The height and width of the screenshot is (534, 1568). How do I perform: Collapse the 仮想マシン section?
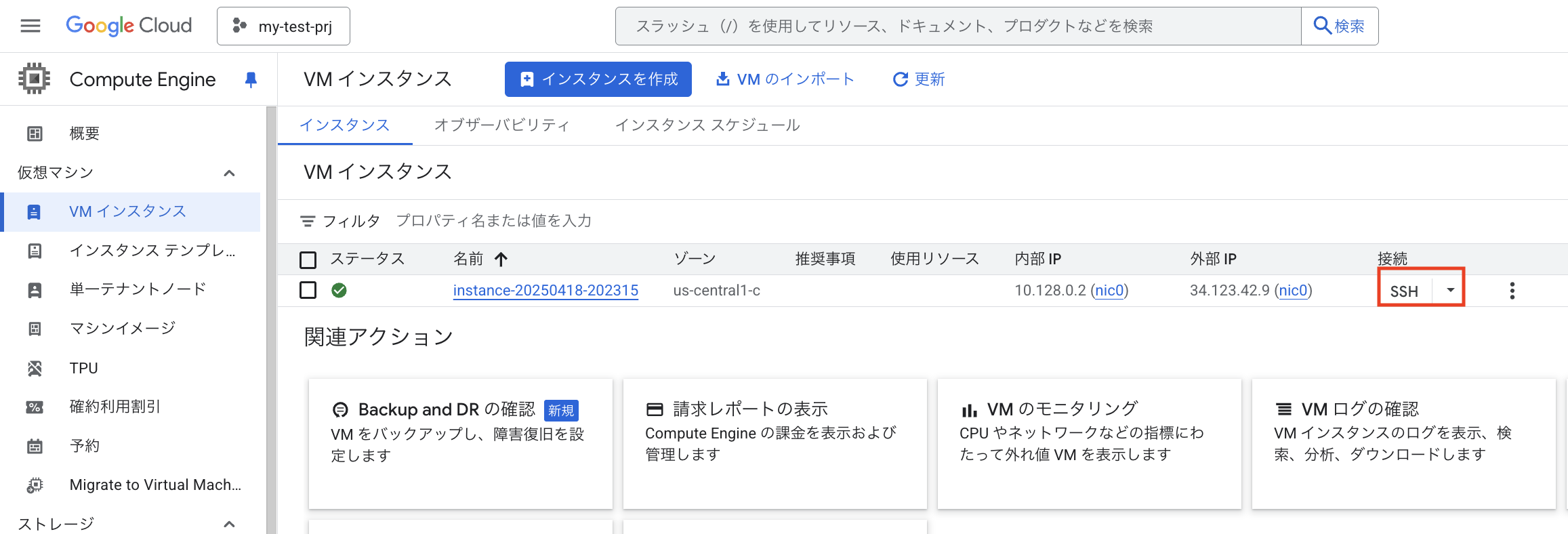click(x=230, y=173)
